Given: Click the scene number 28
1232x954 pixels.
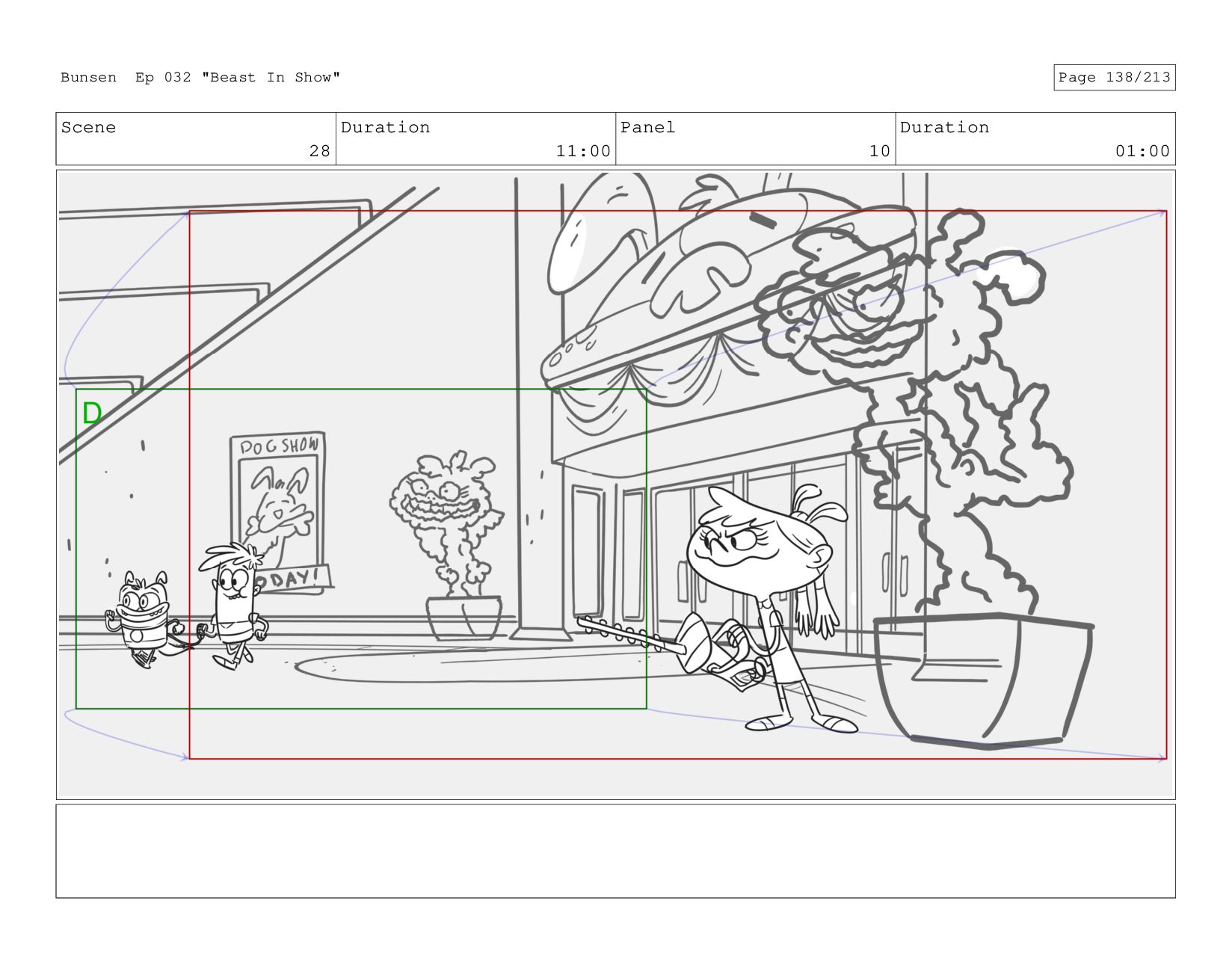Looking at the screenshot, I should [320, 151].
